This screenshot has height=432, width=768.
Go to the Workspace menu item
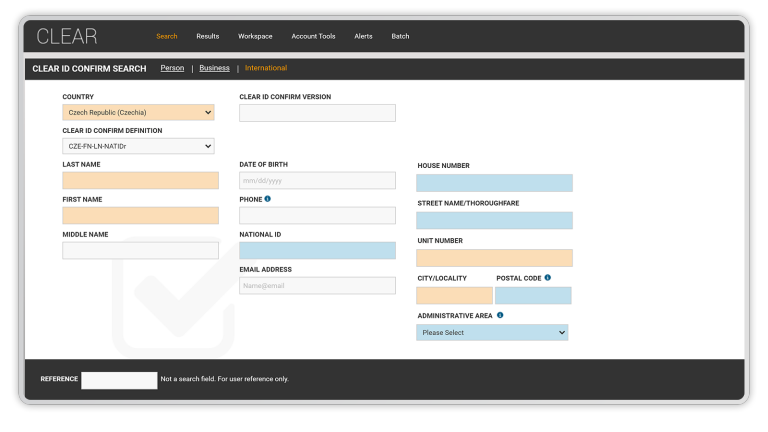point(255,37)
